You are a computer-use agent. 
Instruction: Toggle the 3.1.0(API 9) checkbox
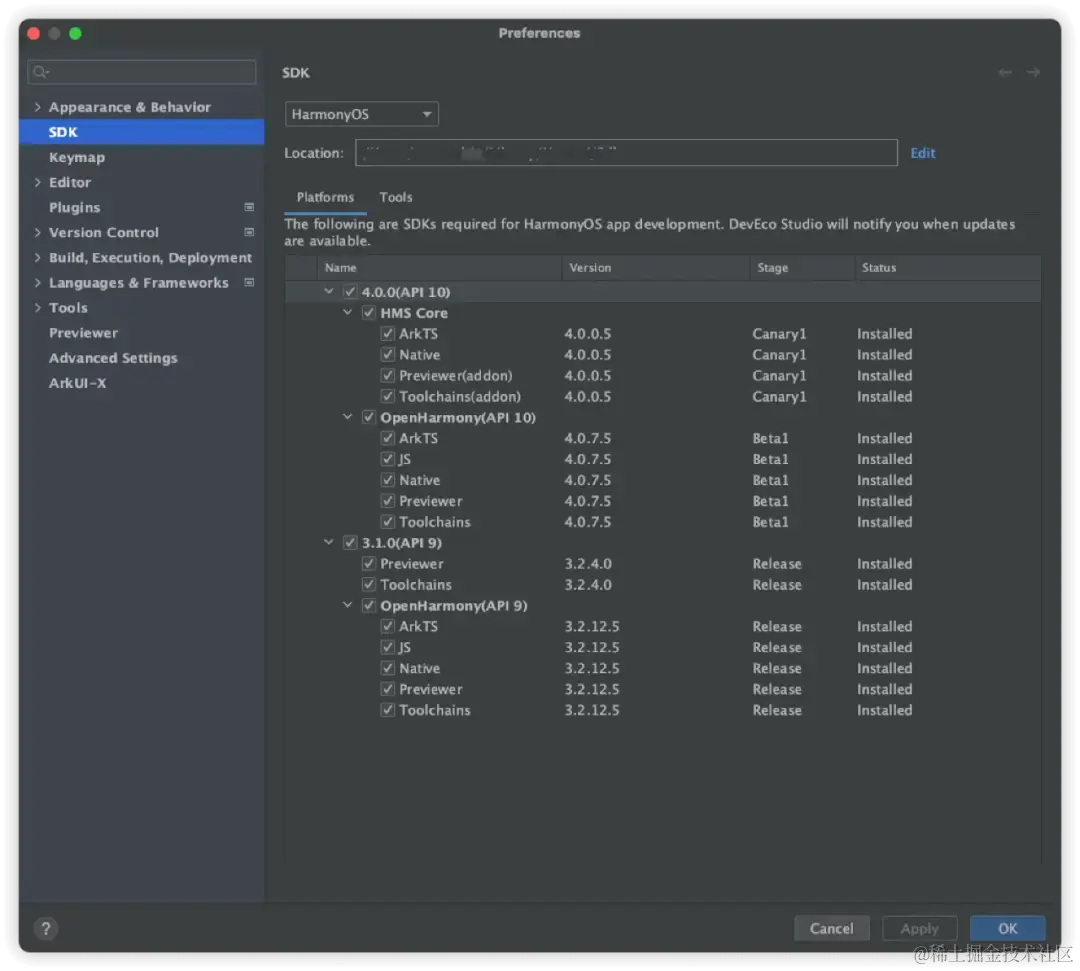[x=350, y=543]
